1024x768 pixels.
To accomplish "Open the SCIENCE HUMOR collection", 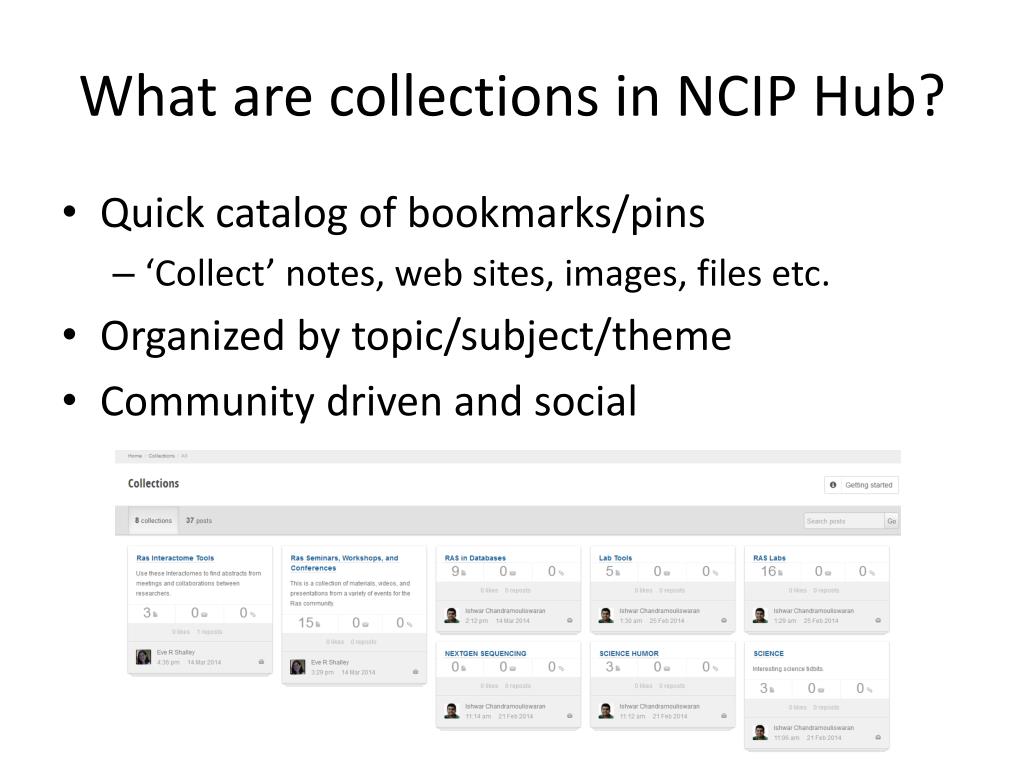I will 629,654.
